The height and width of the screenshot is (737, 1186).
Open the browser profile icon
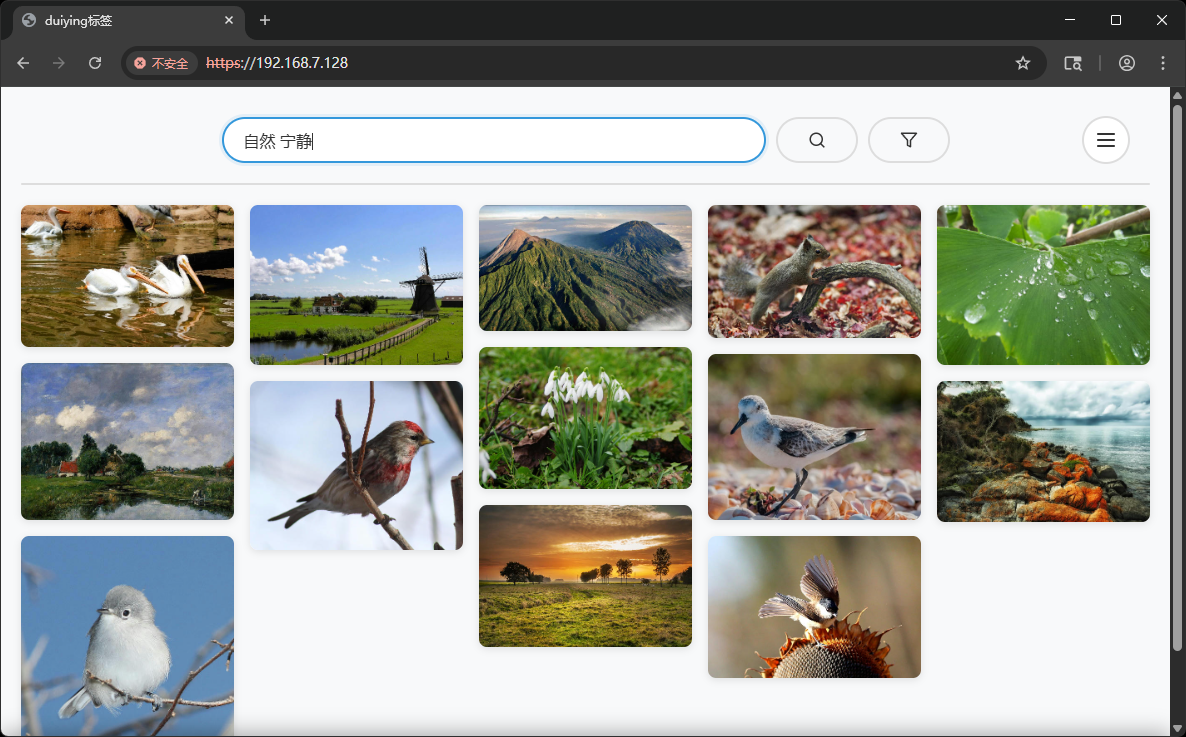coord(1126,63)
